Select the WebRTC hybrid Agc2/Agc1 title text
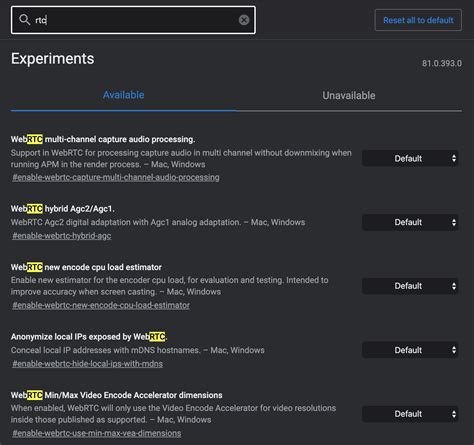This screenshot has width=474, height=445. [x=63, y=209]
